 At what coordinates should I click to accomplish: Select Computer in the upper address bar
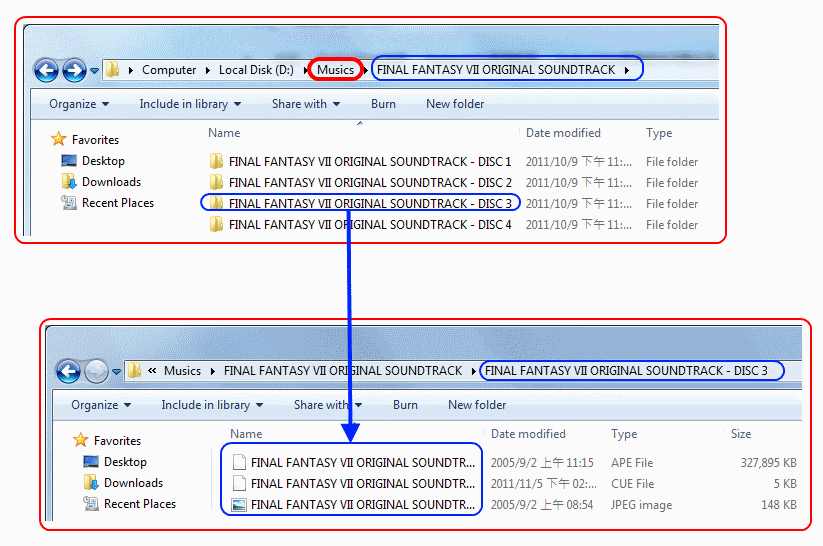[x=168, y=70]
